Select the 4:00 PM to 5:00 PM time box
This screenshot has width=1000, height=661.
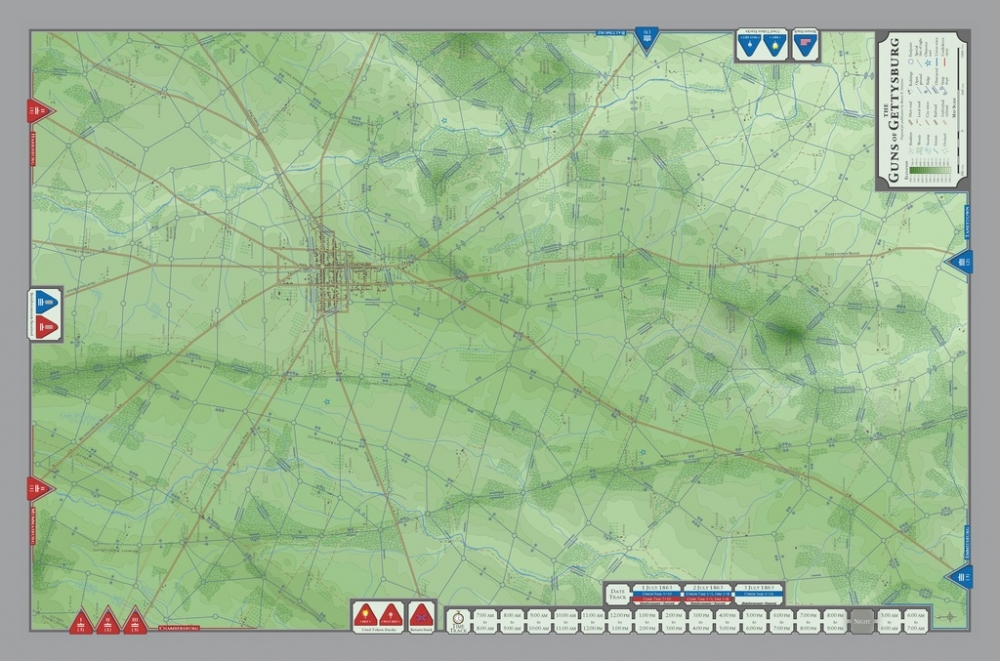[727, 621]
